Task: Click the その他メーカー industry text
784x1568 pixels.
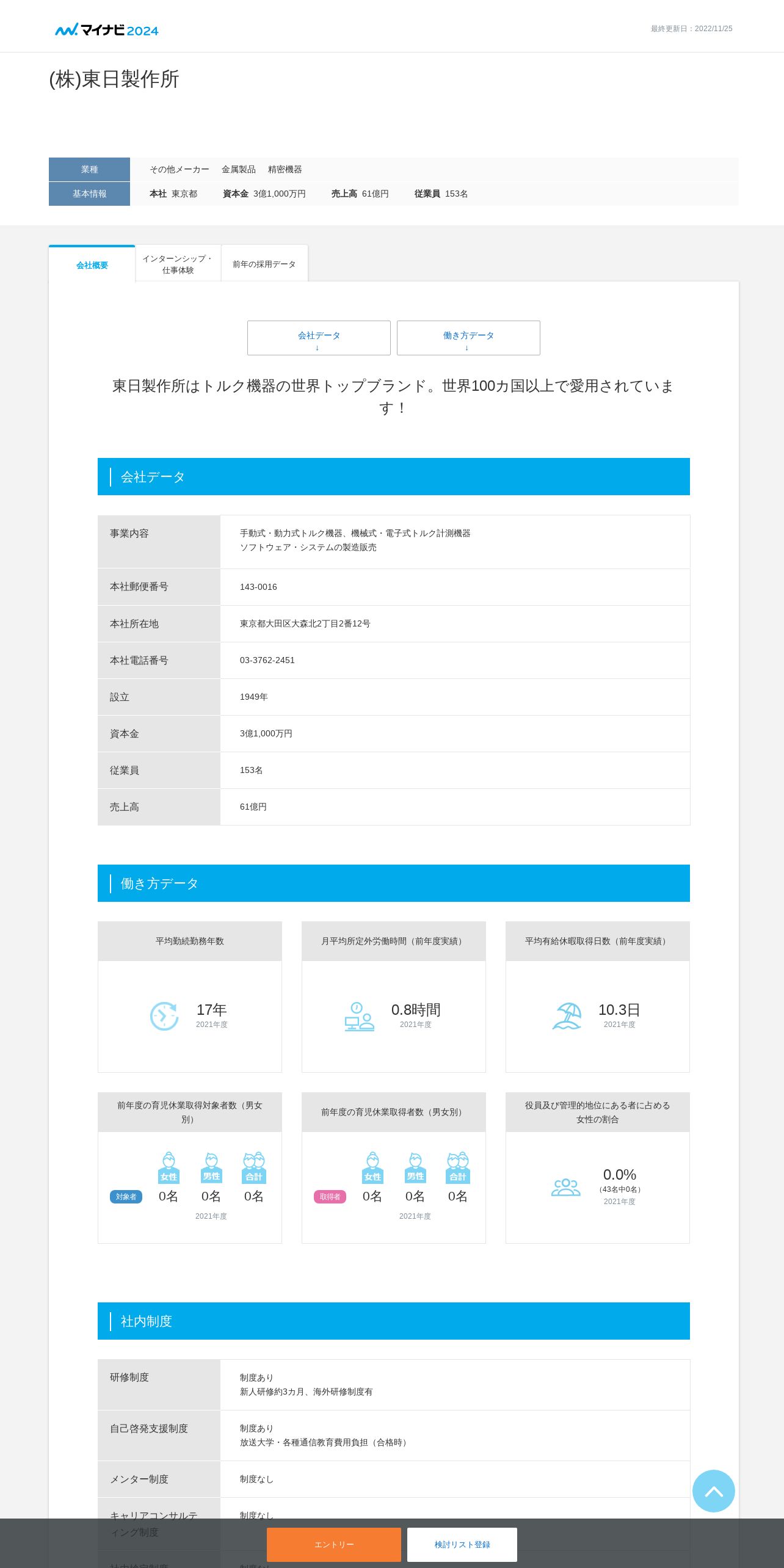Action: point(180,169)
